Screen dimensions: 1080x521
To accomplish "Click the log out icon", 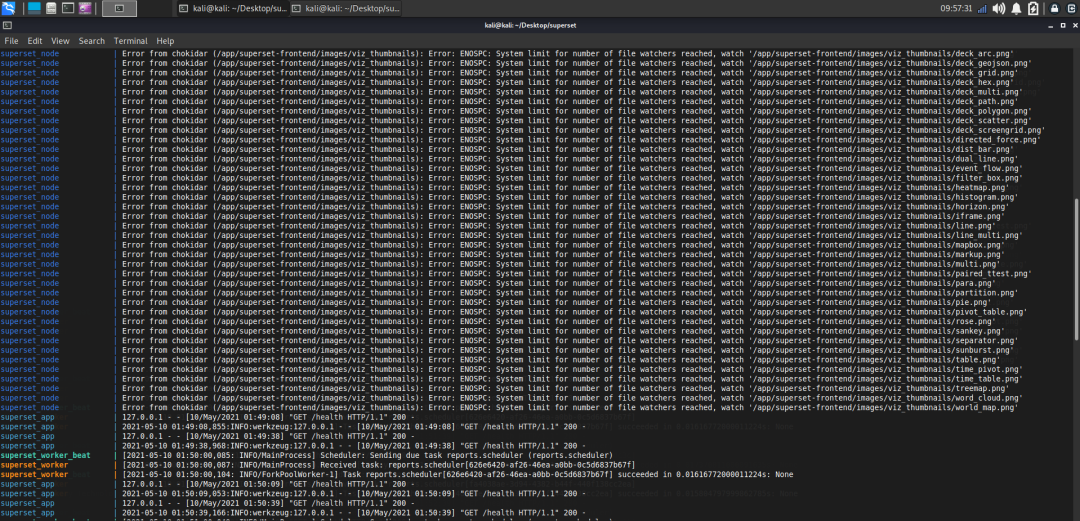I will (1071, 8).
